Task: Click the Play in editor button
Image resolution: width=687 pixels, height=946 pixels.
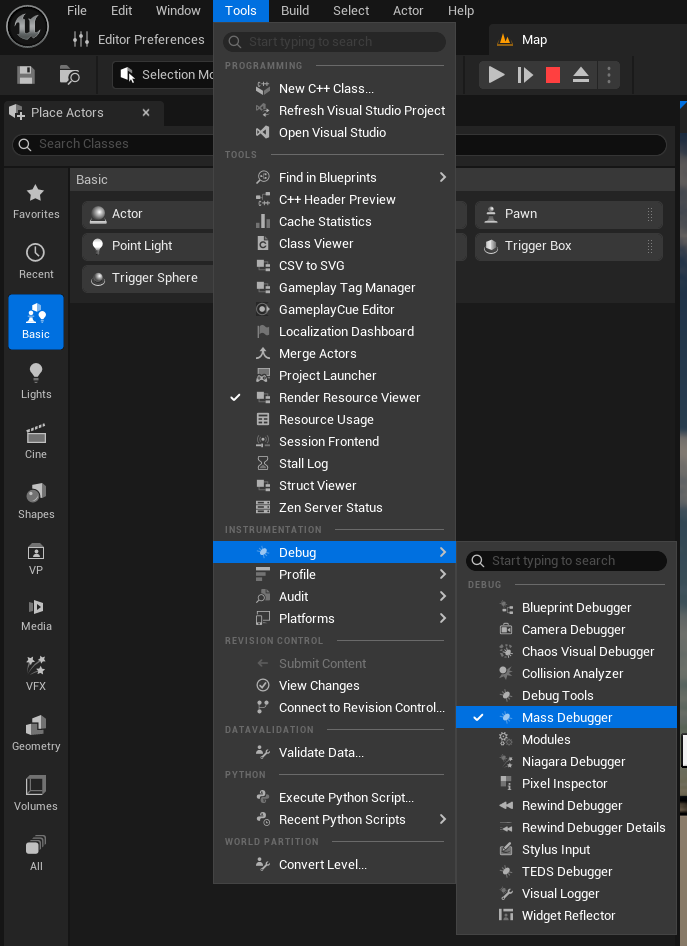Action: (496, 75)
